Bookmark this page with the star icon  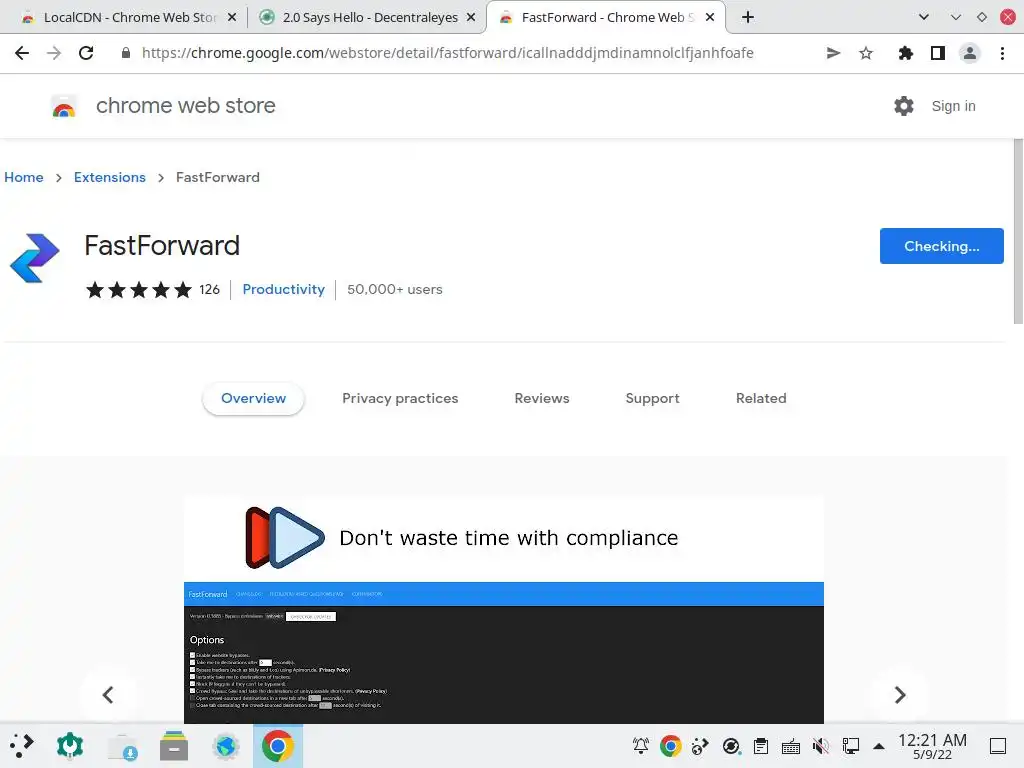coord(866,53)
